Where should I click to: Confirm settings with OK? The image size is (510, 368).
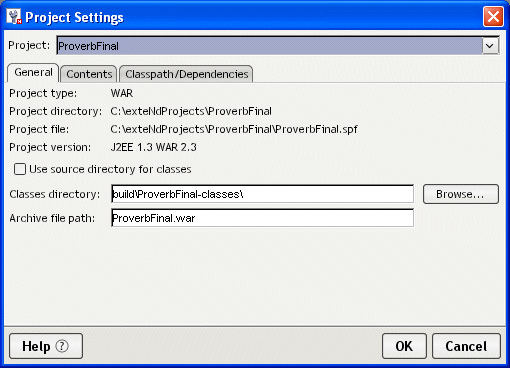pyautogui.click(x=404, y=346)
